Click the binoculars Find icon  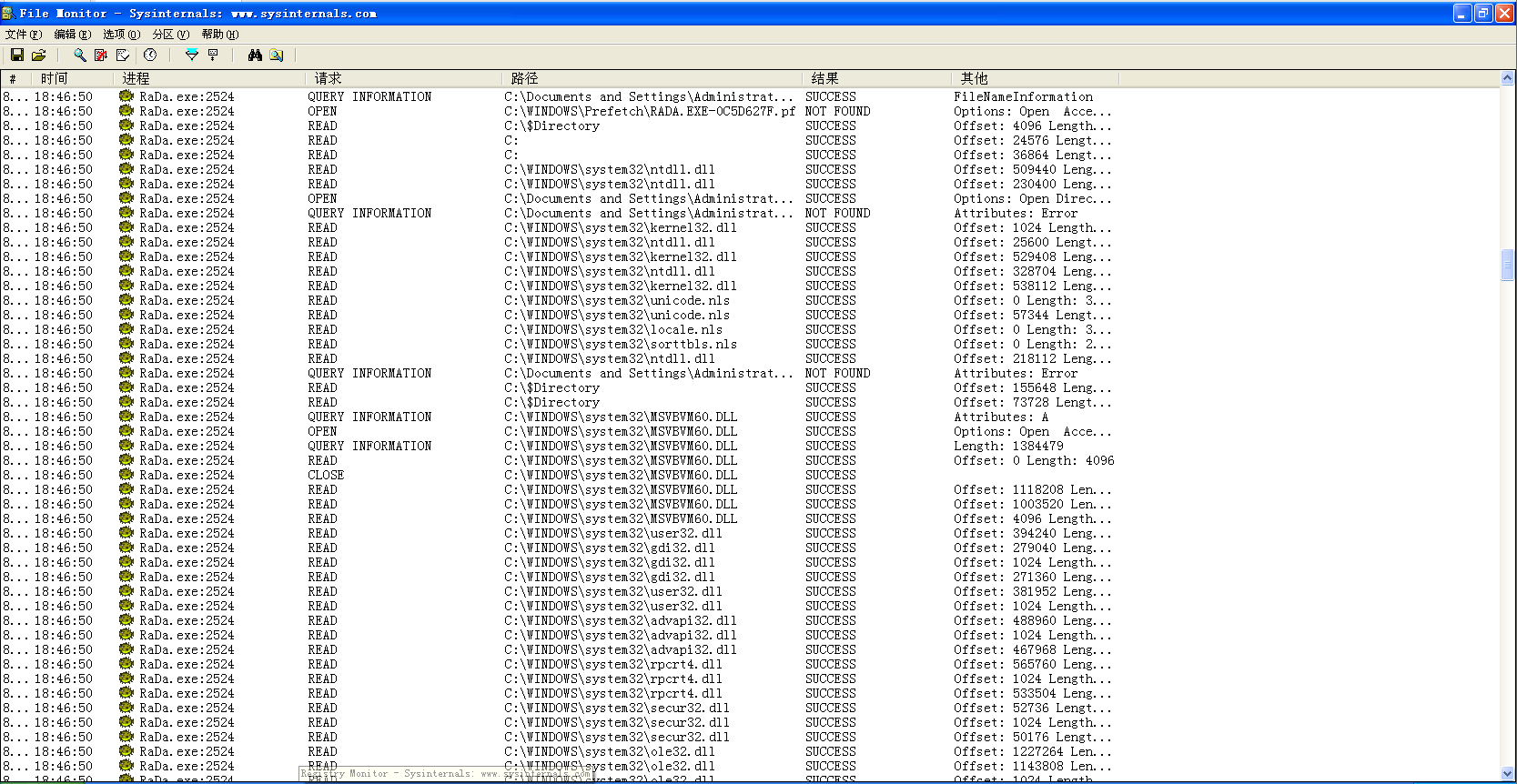coord(255,55)
